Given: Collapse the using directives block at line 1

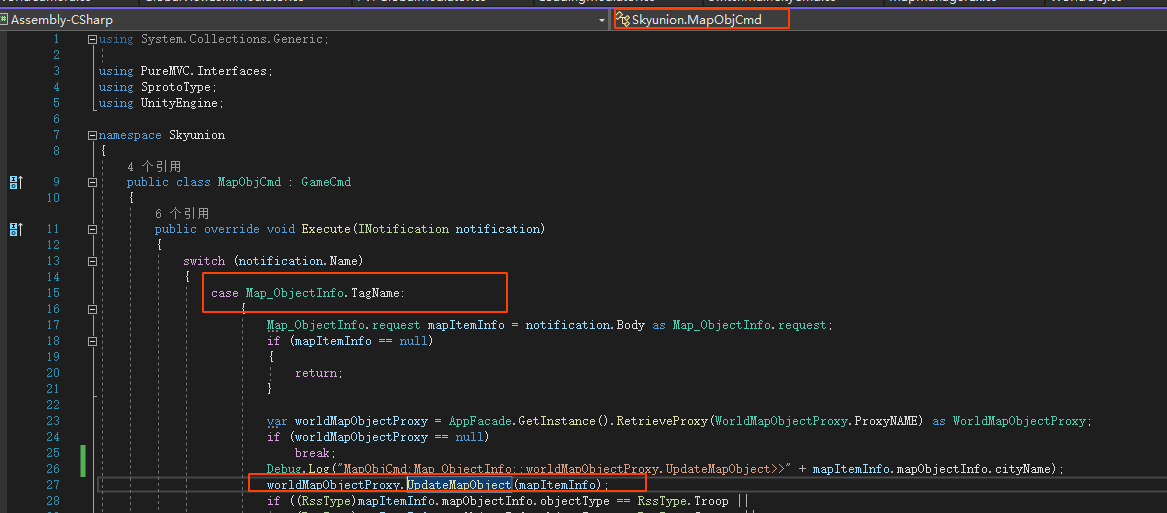Looking at the screenshot, I should coord(93,40).
